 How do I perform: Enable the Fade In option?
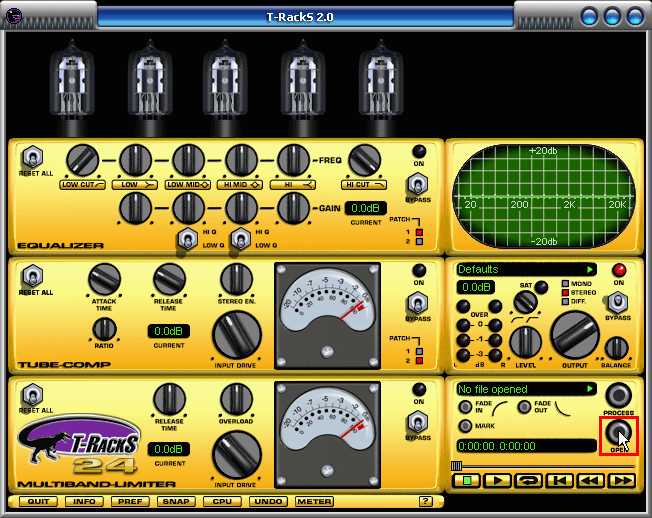(x=465, y=407)
